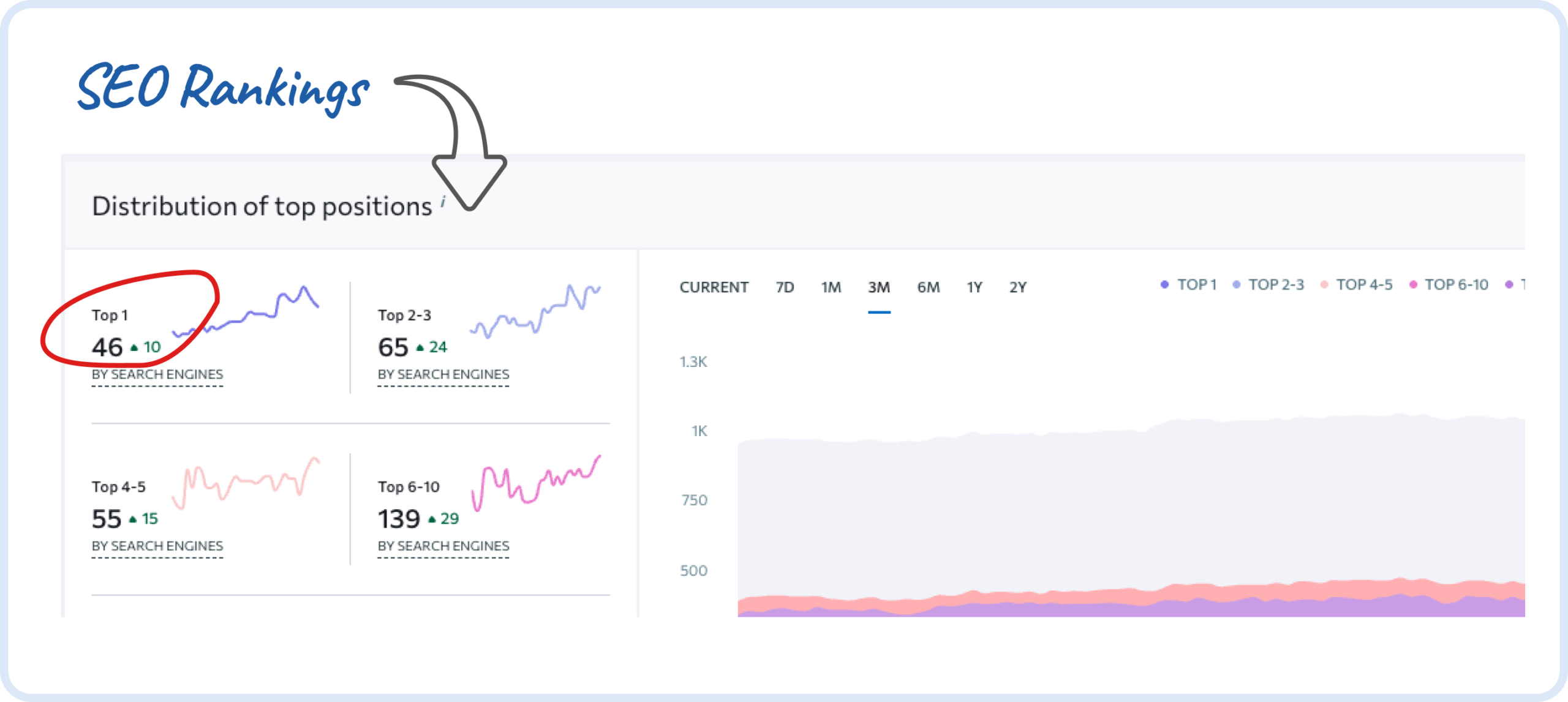Select the 7D time range tab

point(785,287)
